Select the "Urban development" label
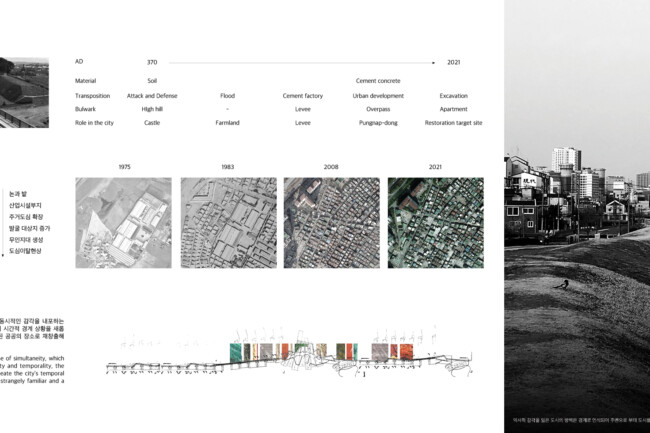Image resolution: width=650 pixels, height=433 pixels. [377, 96]
